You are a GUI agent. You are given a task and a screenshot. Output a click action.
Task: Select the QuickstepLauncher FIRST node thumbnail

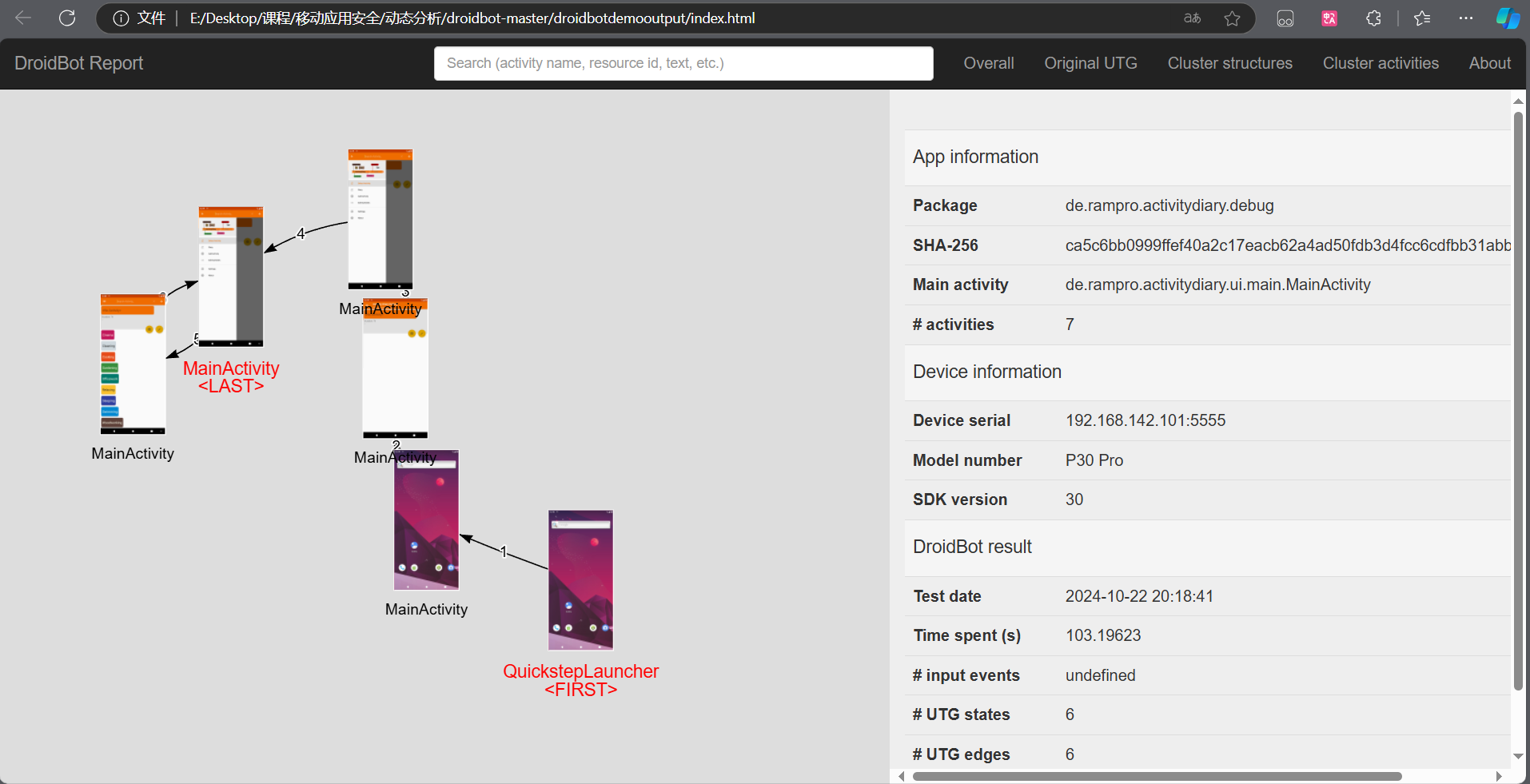580,580
